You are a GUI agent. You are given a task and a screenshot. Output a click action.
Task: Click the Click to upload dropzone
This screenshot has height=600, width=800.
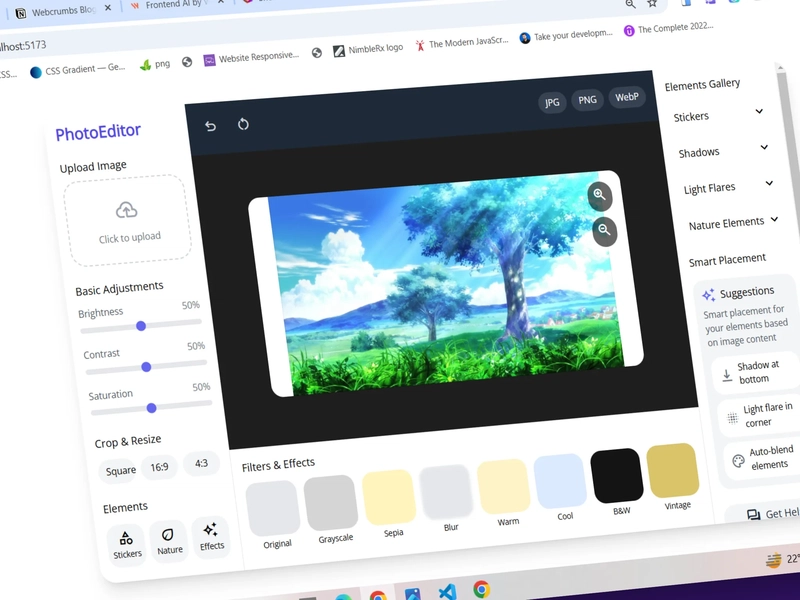[x=128, y=220]
